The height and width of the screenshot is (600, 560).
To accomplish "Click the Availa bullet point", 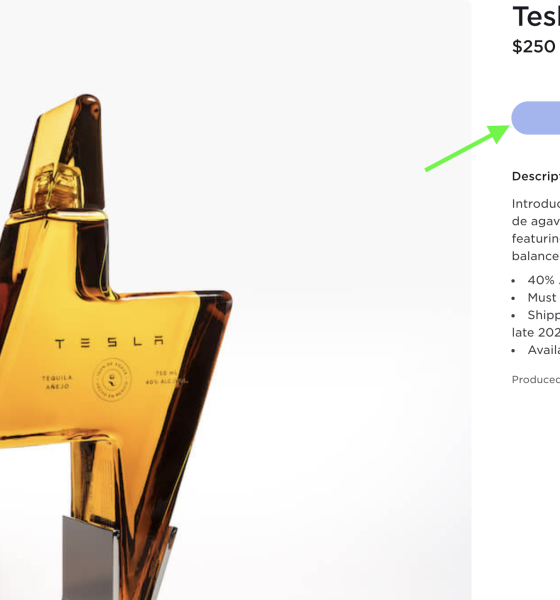I will (x=536, y=350).
